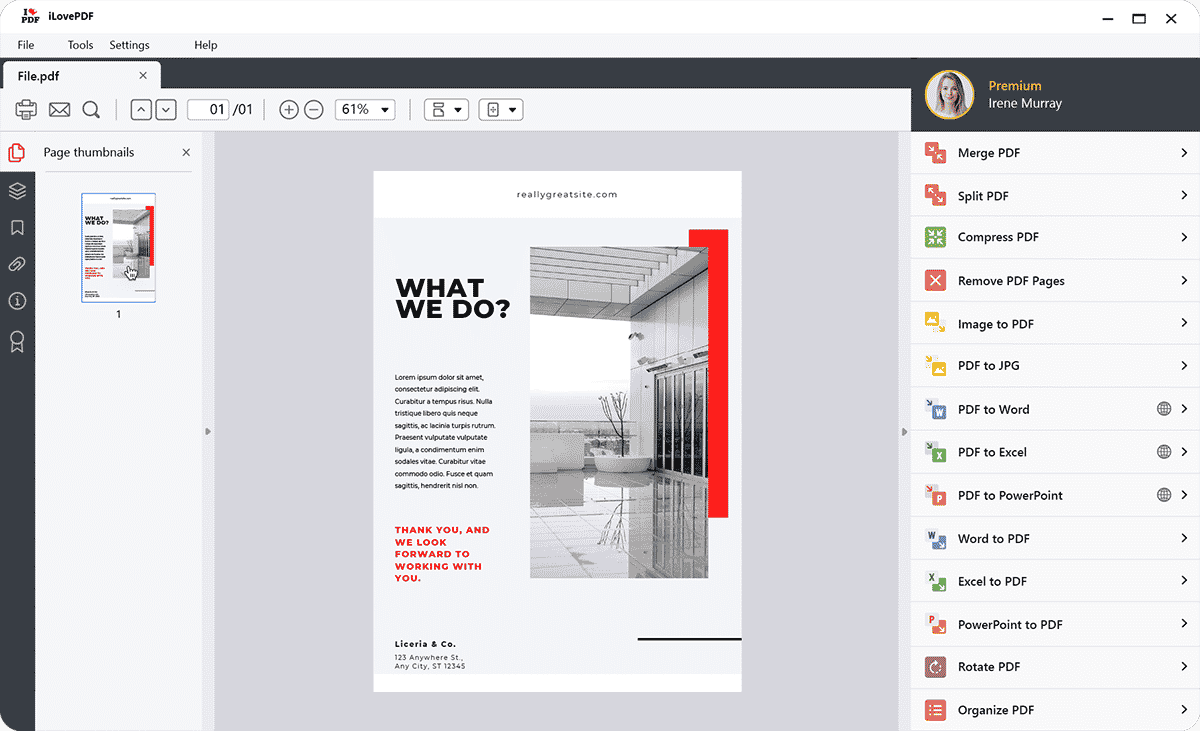This screenshot has width=1200, height=731.
Task: Click the print icon in toolbar
Action: click(26, 110)
